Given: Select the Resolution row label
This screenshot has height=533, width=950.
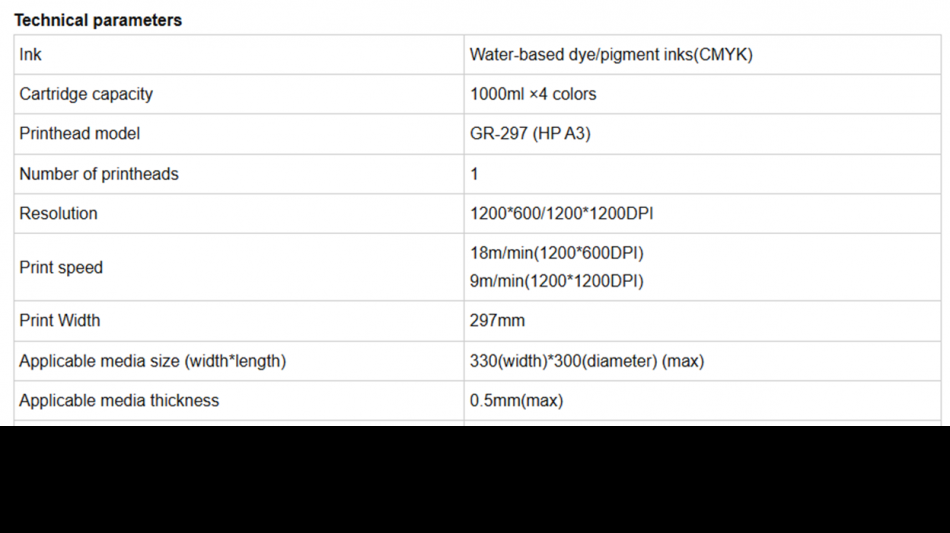Looking at the screenshot, I should point(58,213).
